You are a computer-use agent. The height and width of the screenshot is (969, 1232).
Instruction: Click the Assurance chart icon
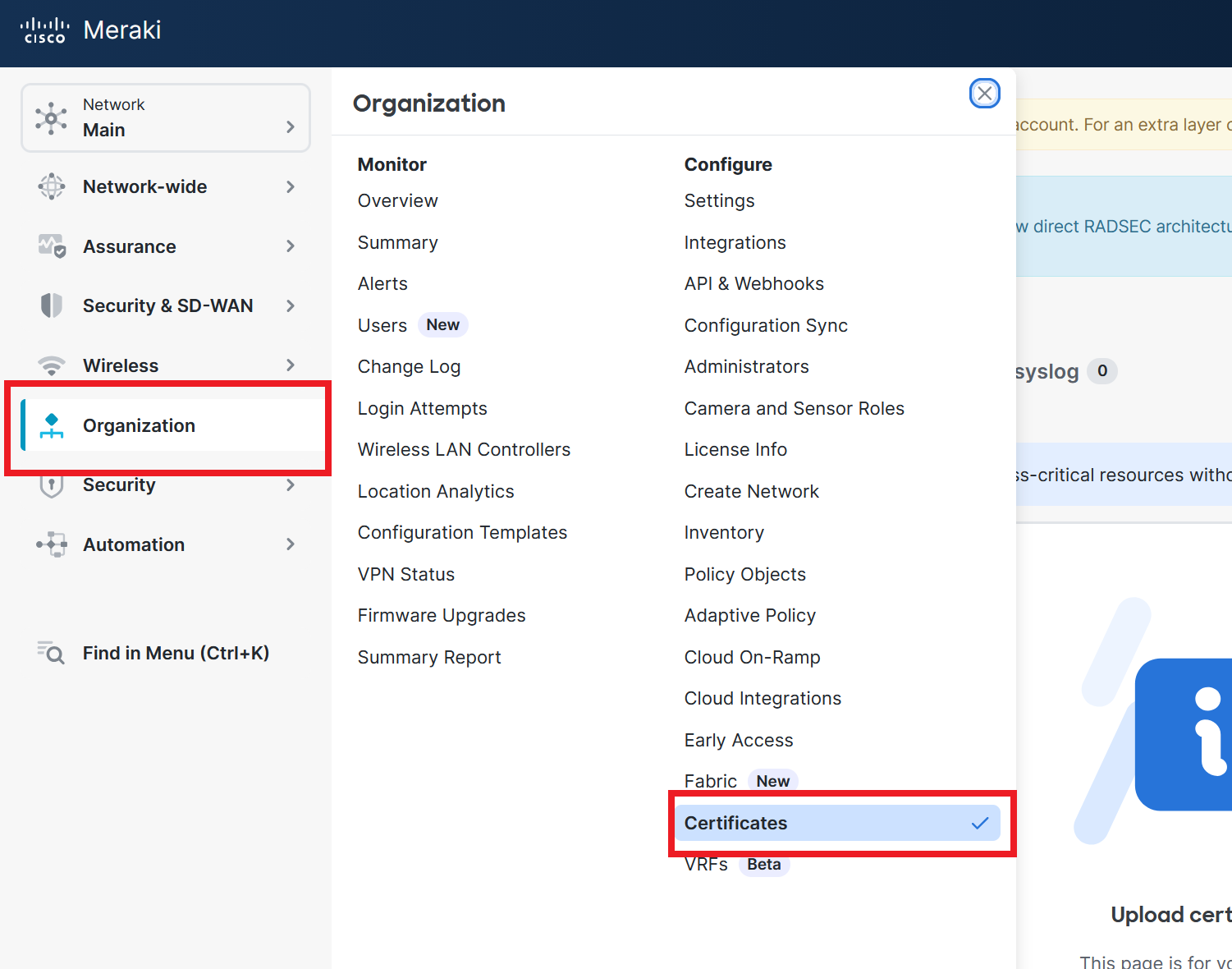[x=52, y=246]
